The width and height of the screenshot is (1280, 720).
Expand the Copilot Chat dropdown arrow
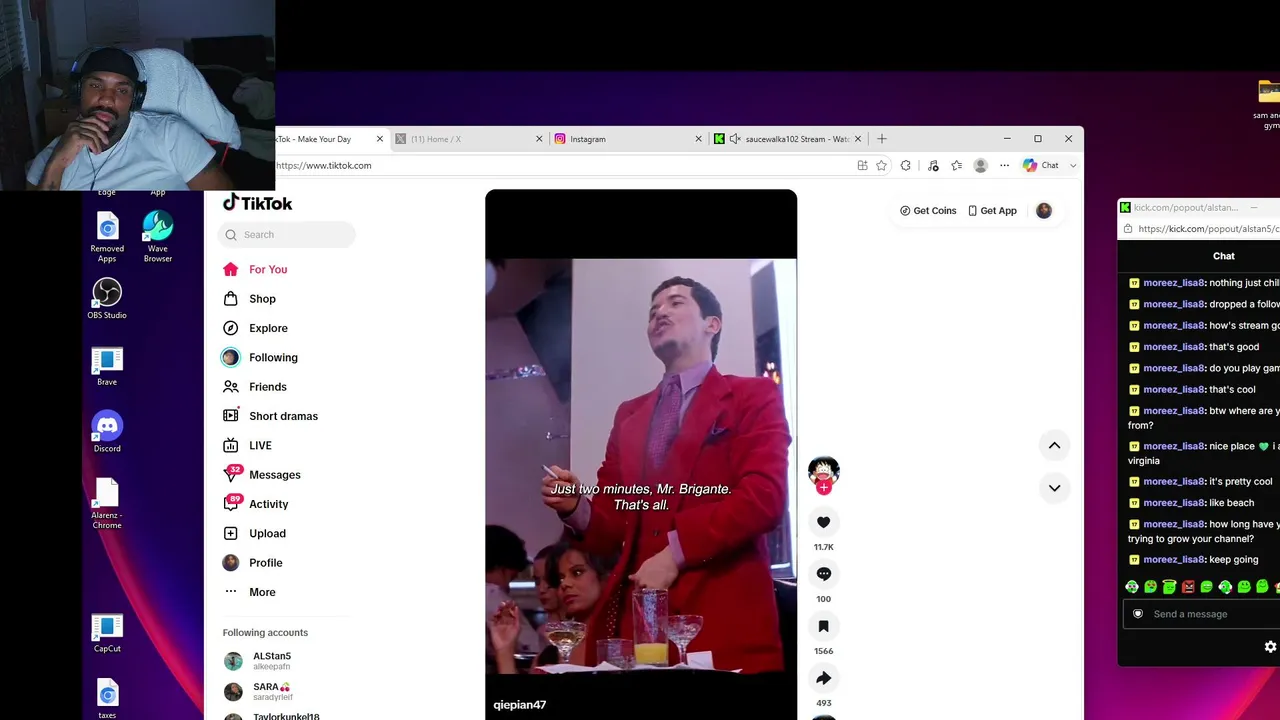(1073, 166)
